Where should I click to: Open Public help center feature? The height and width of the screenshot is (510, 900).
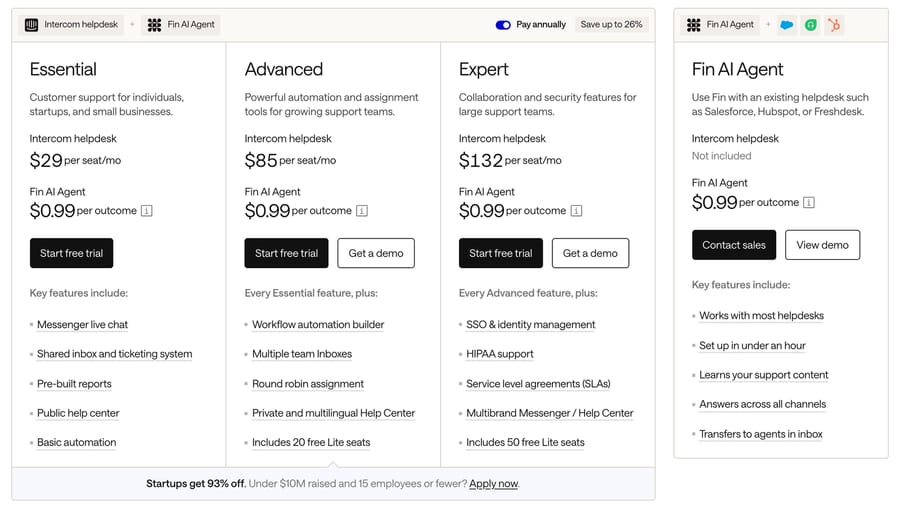pos(78,413)
